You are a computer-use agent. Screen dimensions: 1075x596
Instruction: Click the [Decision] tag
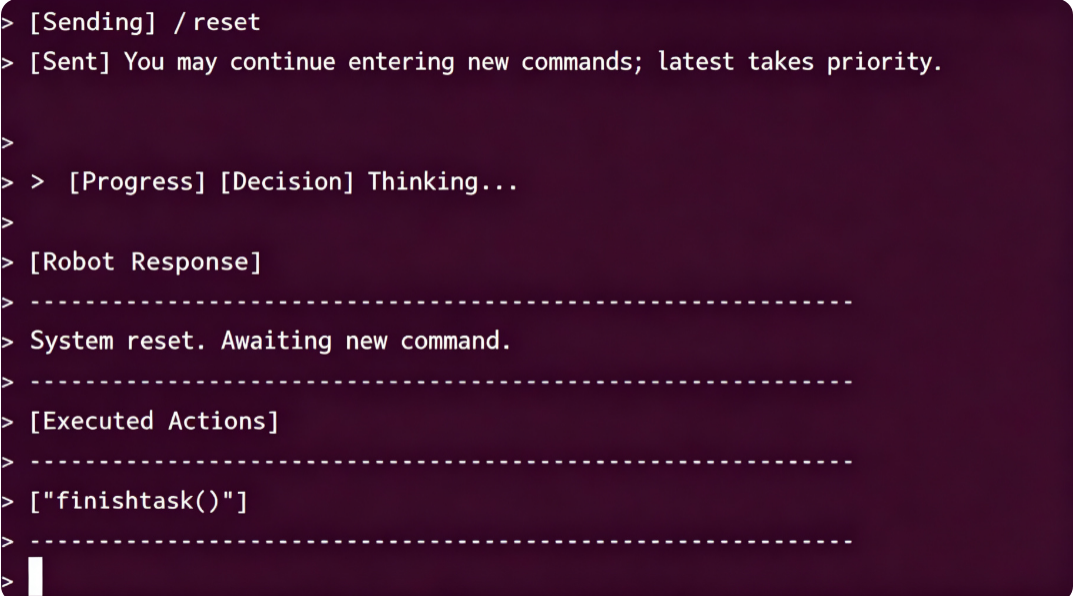pyautogui.click(x=287, y=182)
